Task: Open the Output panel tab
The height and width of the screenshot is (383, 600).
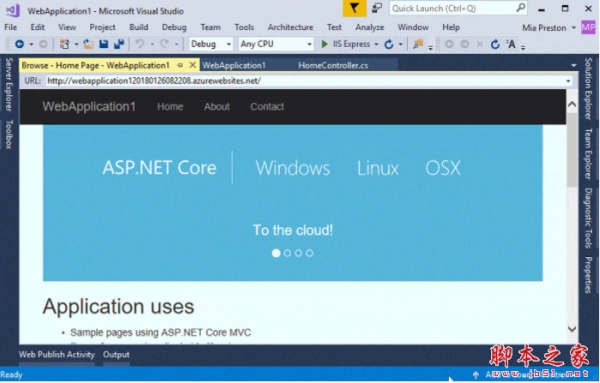Action: pyautogui.click(x=116, y=354)
